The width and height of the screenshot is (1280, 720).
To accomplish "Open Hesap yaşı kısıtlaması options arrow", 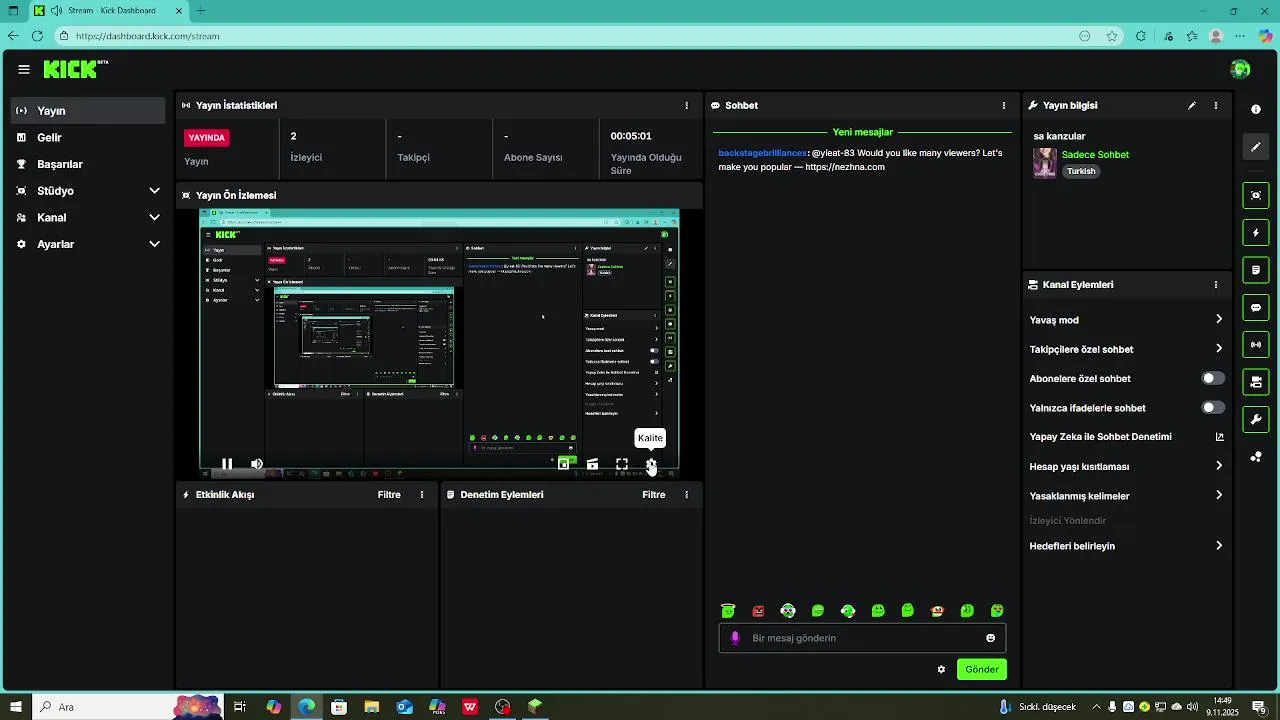I will (1219, 466).
